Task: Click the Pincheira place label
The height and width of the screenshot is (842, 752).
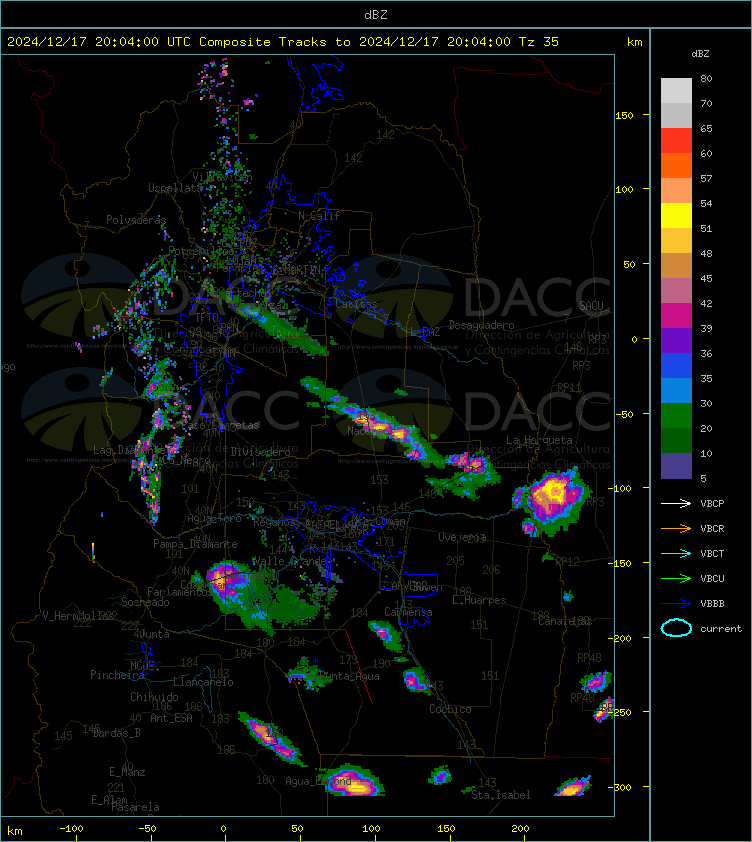Action: coord(117,674)
